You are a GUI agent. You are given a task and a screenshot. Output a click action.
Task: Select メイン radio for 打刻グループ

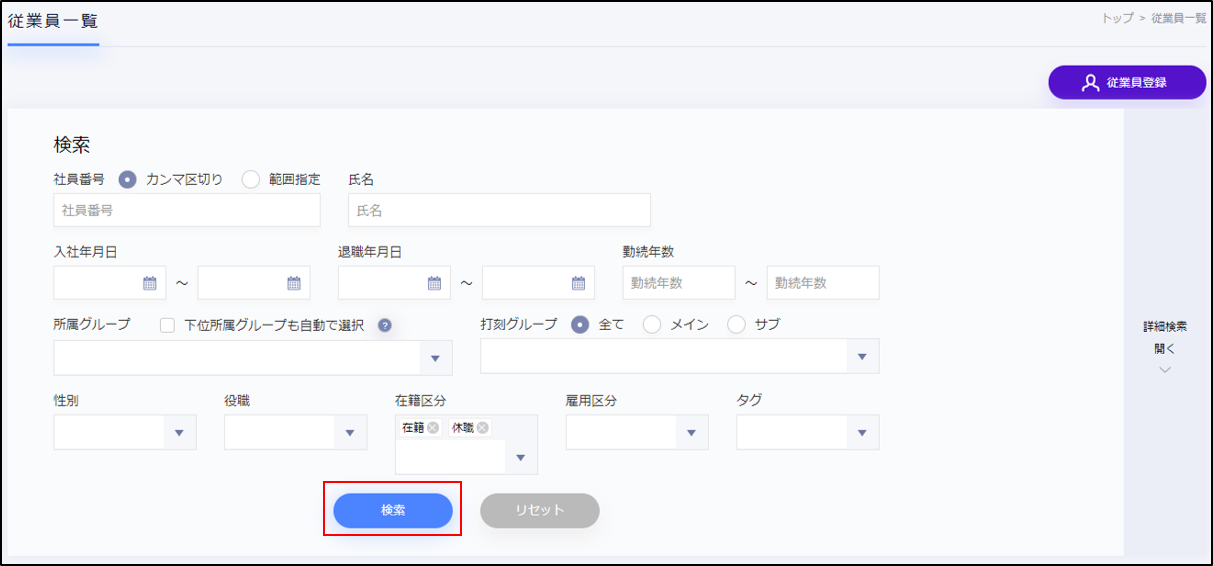[652, 324]
